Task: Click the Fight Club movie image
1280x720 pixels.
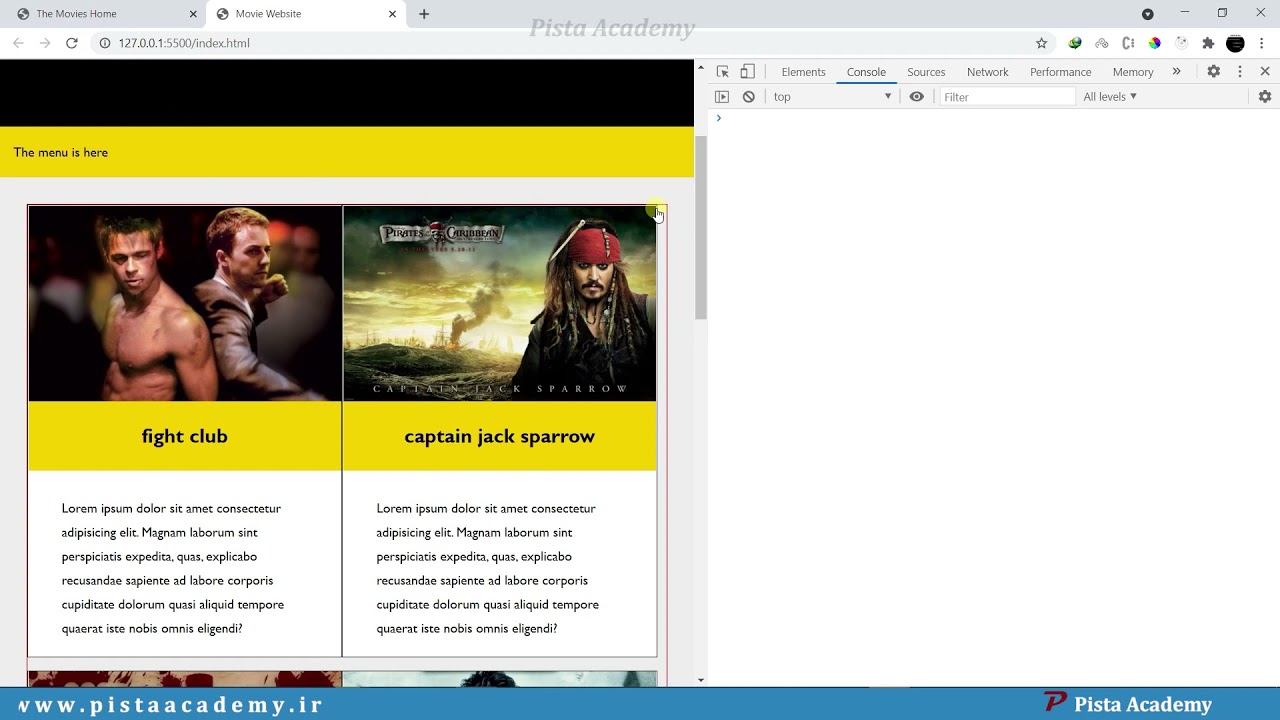Action: pos(185,304)
